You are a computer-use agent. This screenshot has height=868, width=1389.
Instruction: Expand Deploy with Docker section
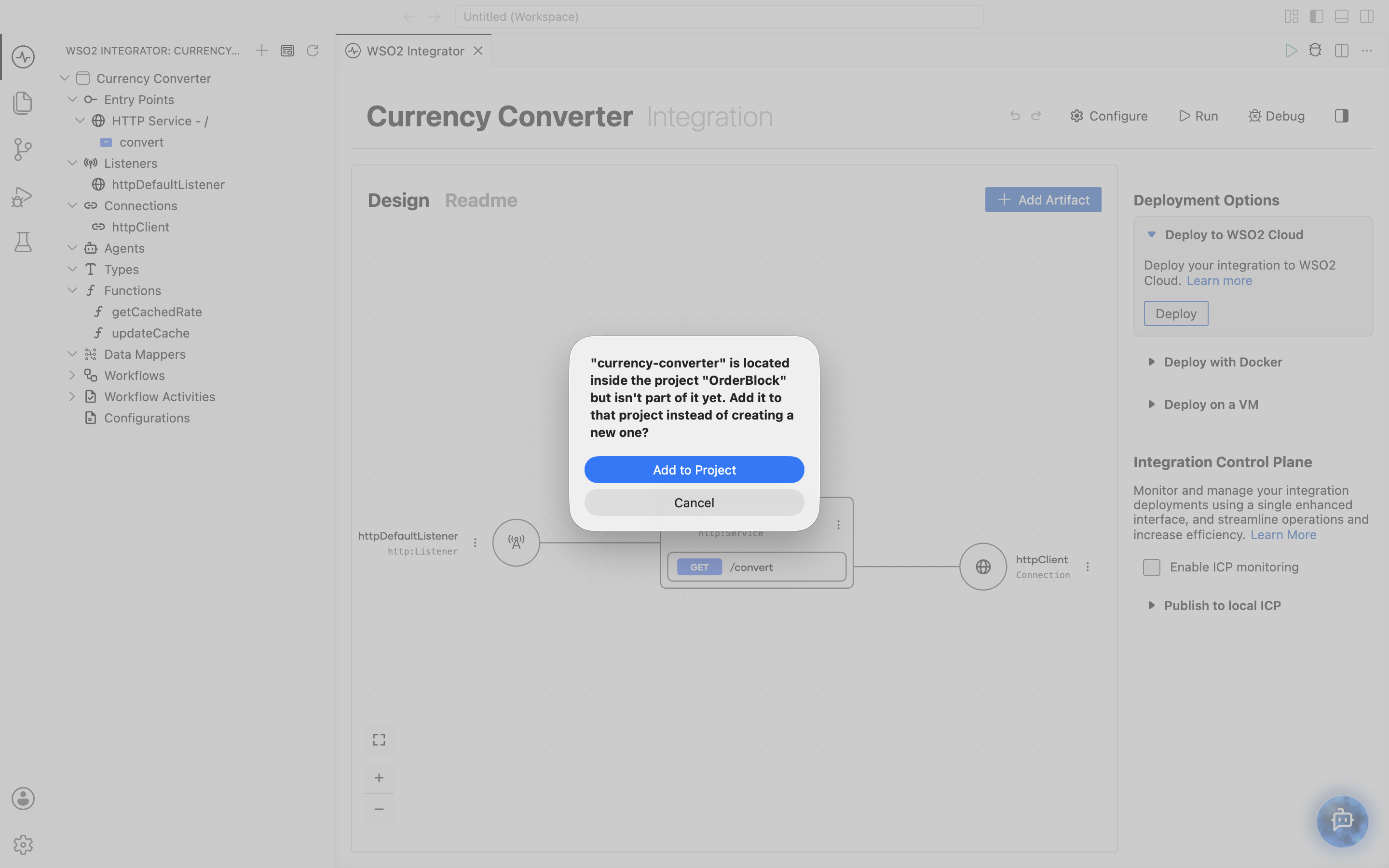[1151, 362]
